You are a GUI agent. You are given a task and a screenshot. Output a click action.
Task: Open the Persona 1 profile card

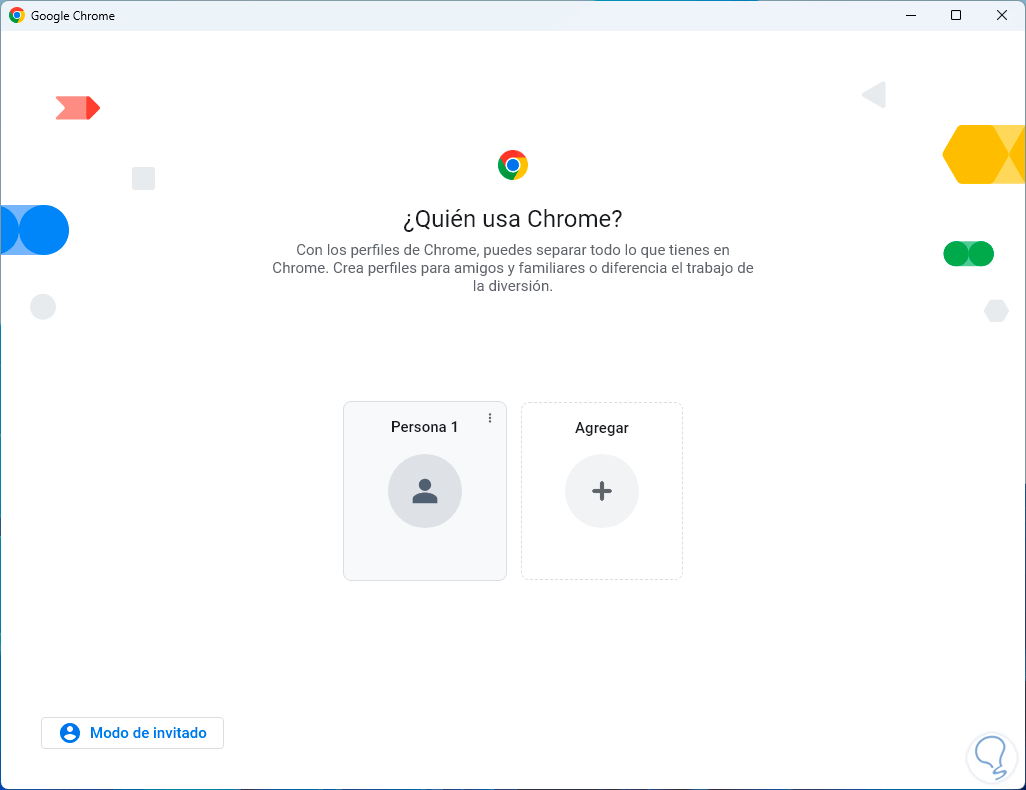click(425, 491)
